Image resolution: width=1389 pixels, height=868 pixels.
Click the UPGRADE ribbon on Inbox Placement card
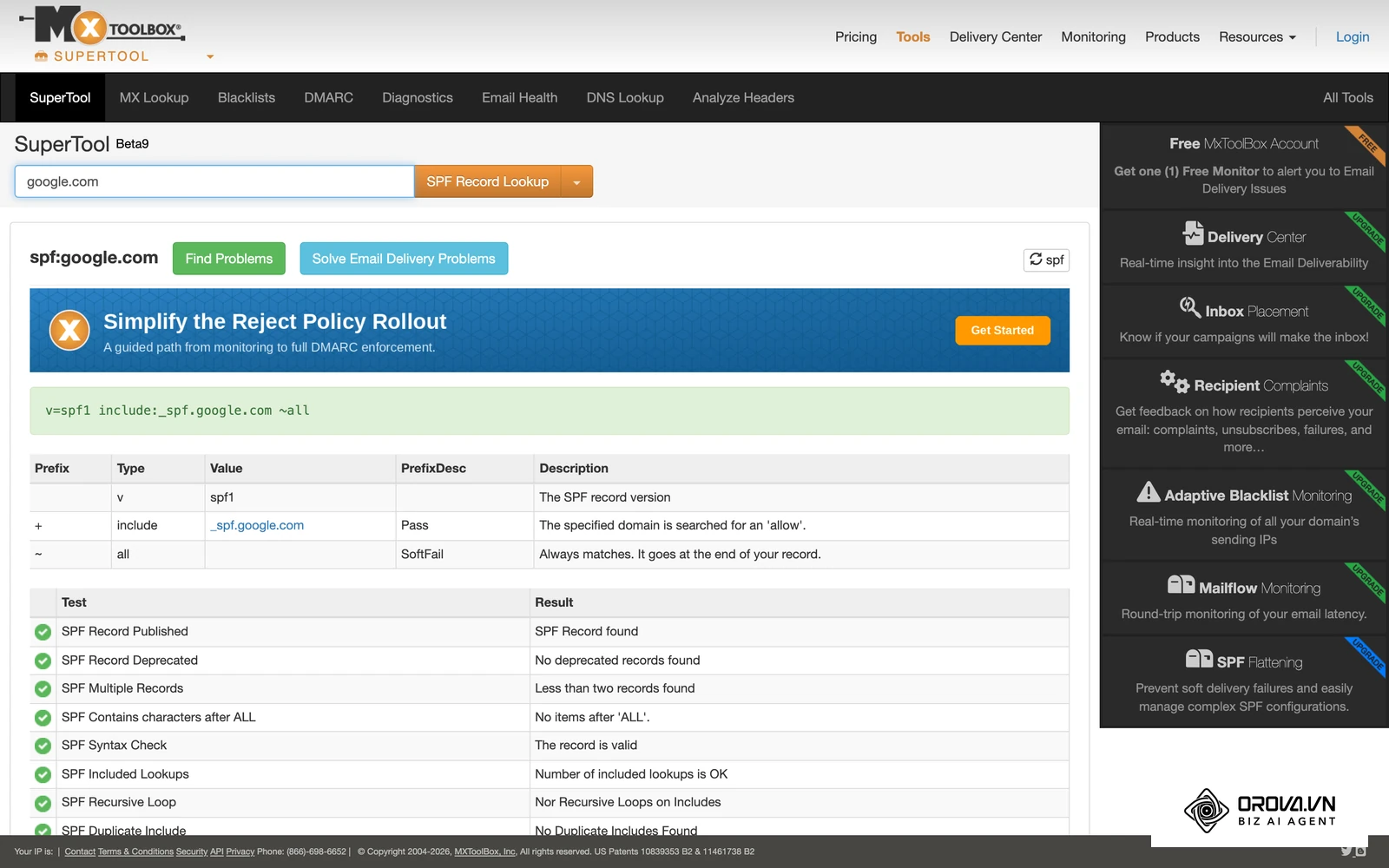pos(1367,305)
